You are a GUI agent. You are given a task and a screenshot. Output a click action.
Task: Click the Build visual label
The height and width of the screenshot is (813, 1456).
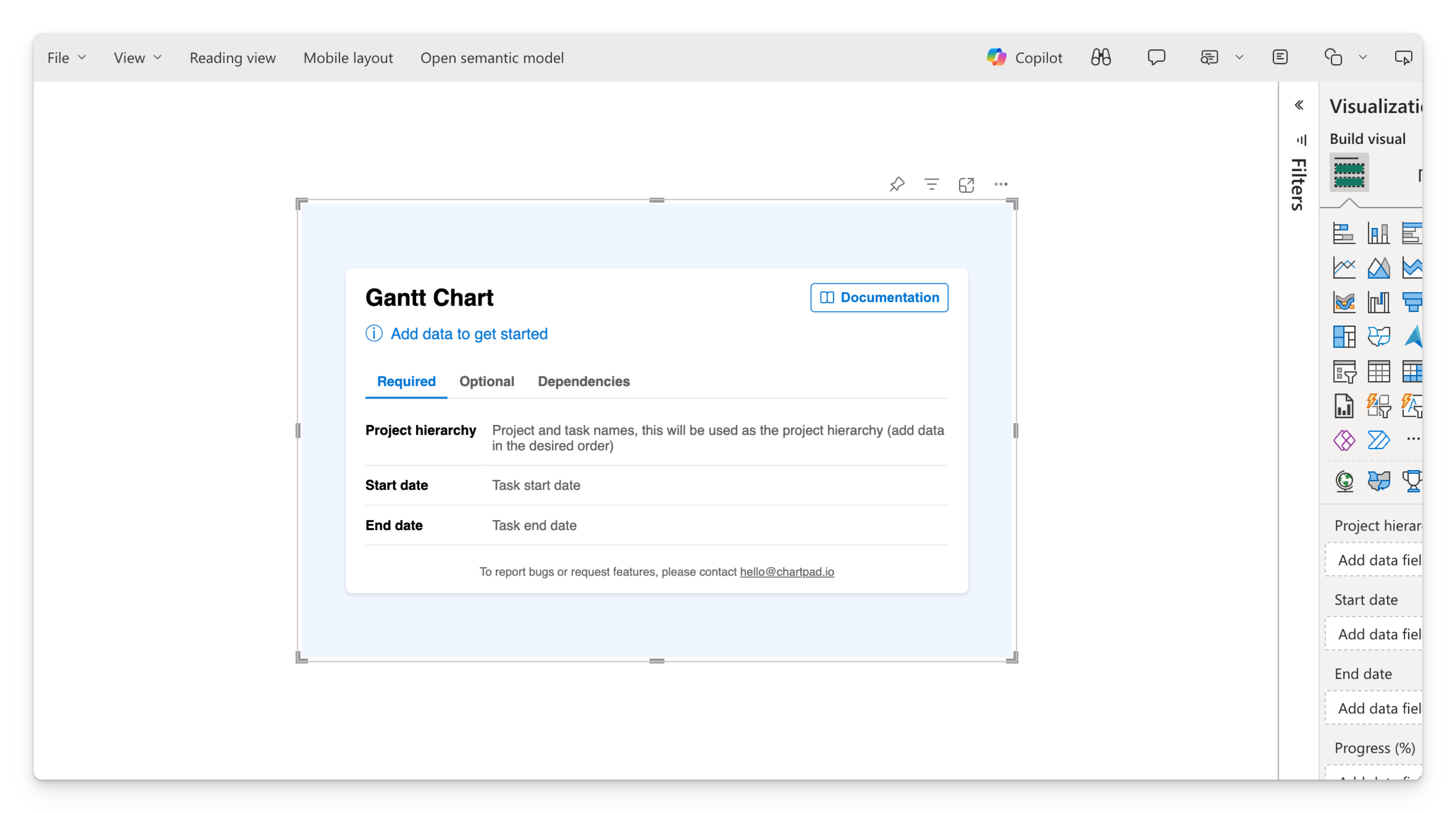click(1367, 139)
